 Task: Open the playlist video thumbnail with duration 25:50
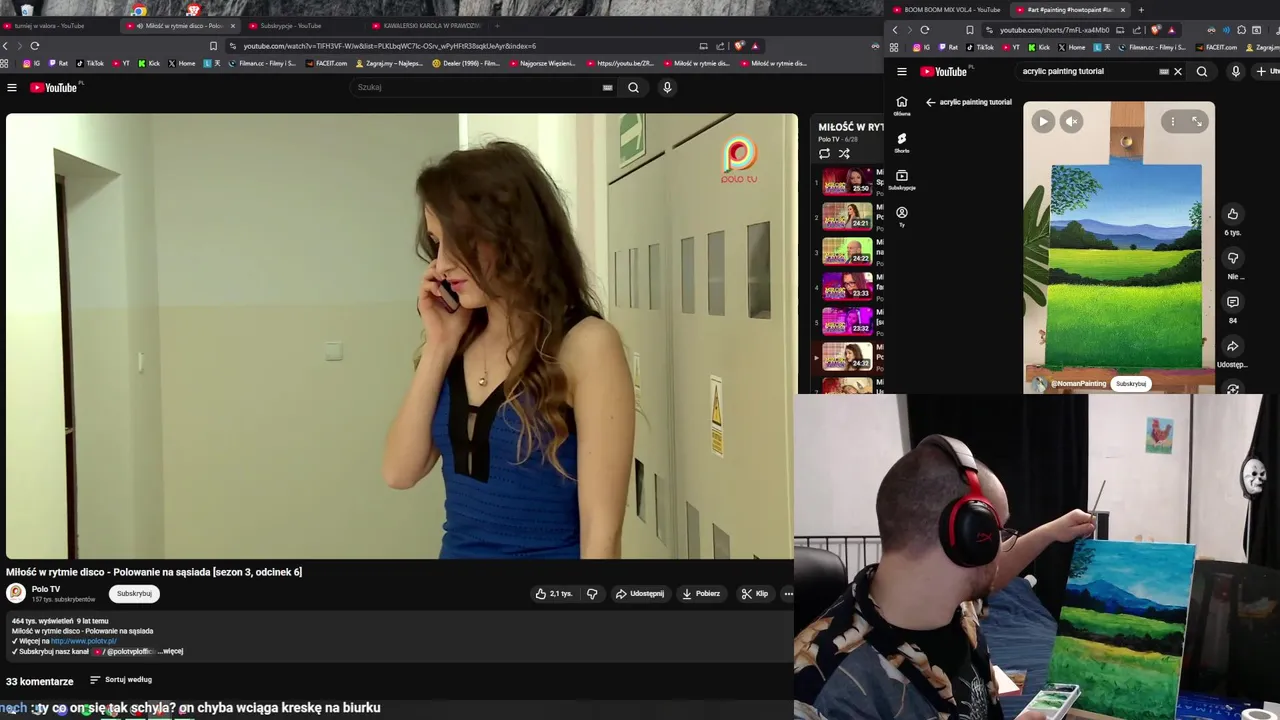coord(847,181)
